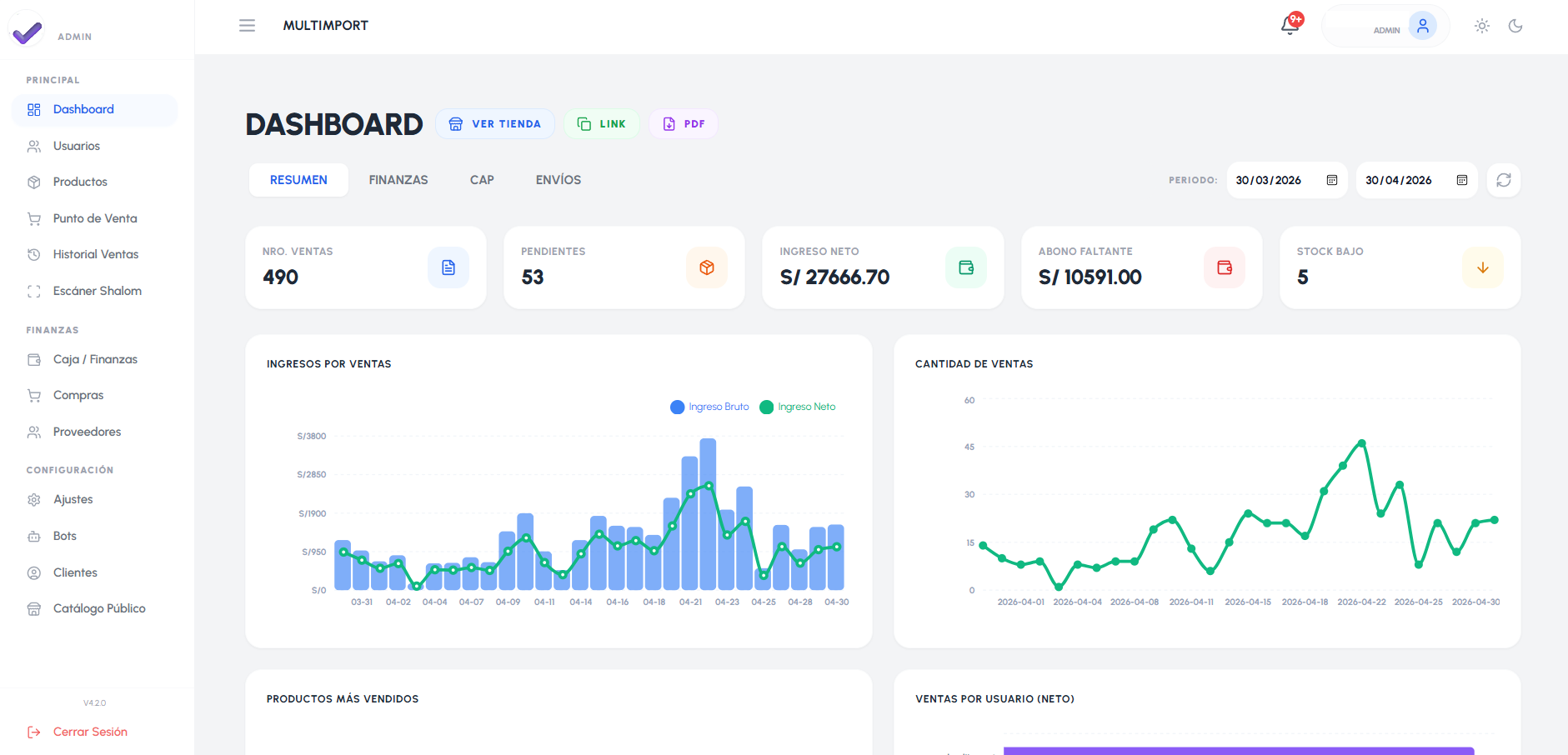Viewport: 1568px width, 755px height.
Task: Switch to light theme sun icon
Action: tap(1482, 26)
